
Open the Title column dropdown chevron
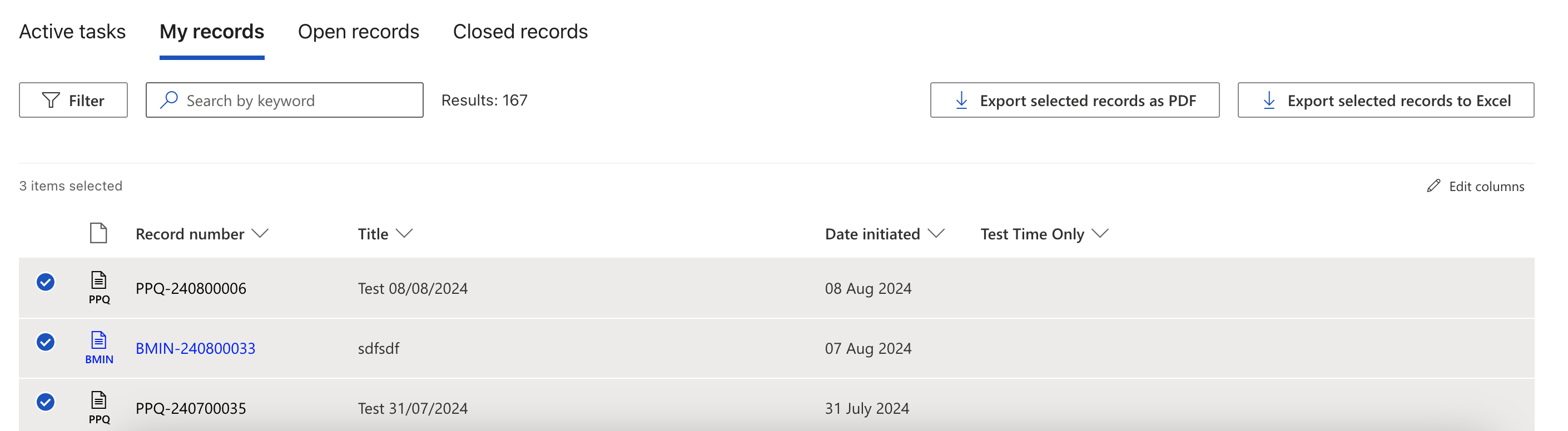(404, 233)
